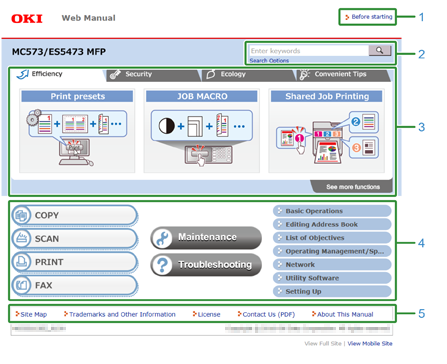Open the JOB MACRO card header

click(202, 96)
